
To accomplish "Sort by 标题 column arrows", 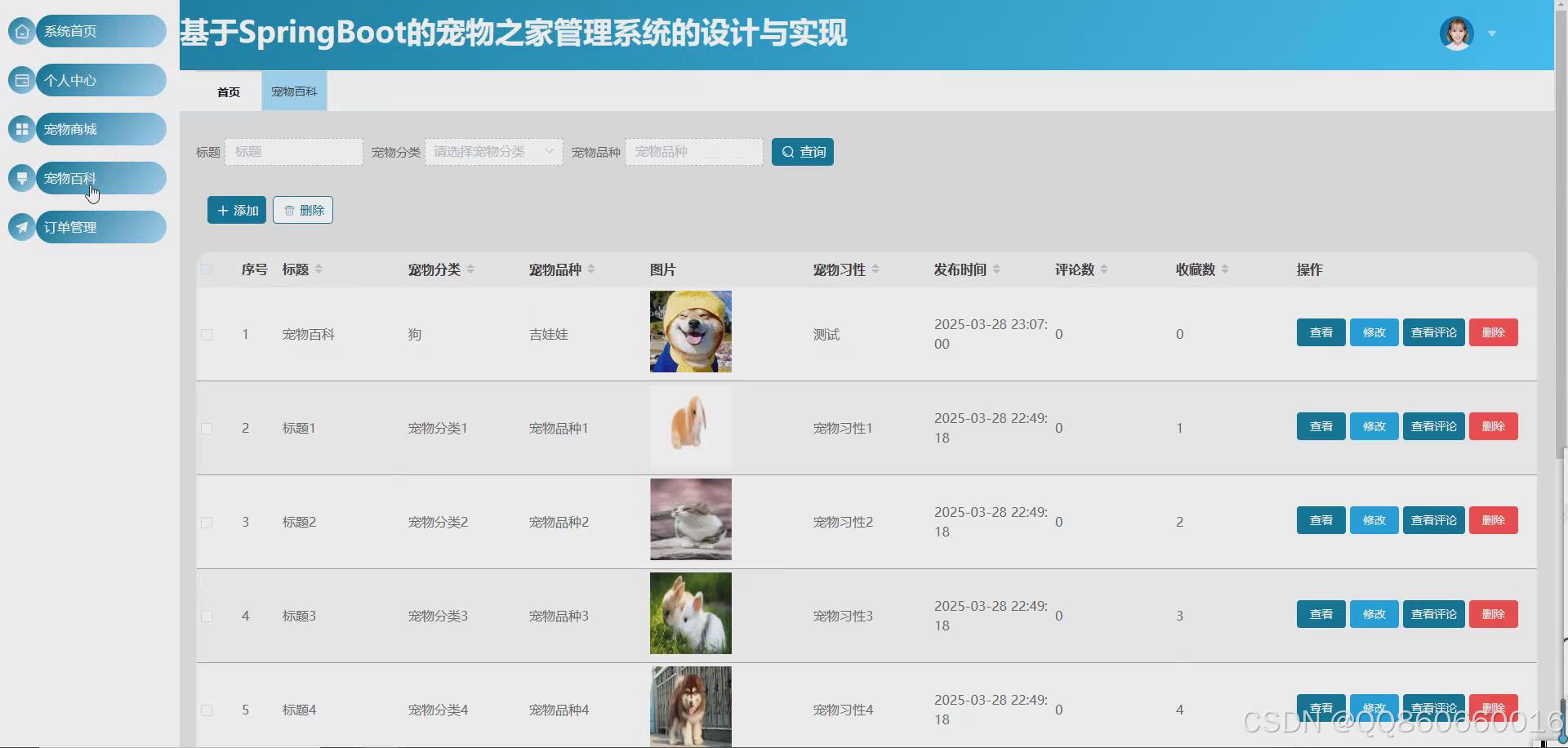I will [x=318, y=269].
